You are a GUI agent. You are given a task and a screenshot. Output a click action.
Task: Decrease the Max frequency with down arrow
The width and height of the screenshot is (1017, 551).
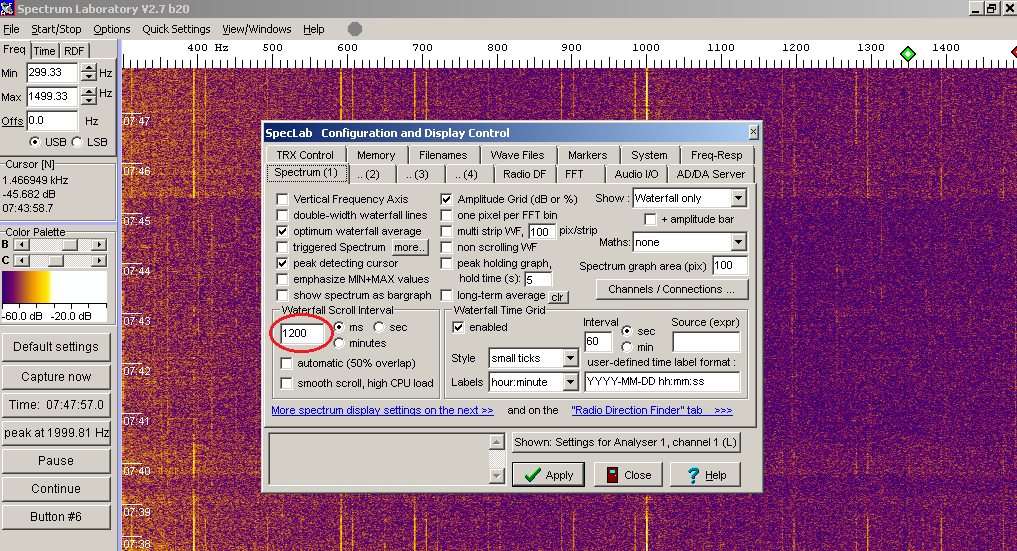click(89, 100)
